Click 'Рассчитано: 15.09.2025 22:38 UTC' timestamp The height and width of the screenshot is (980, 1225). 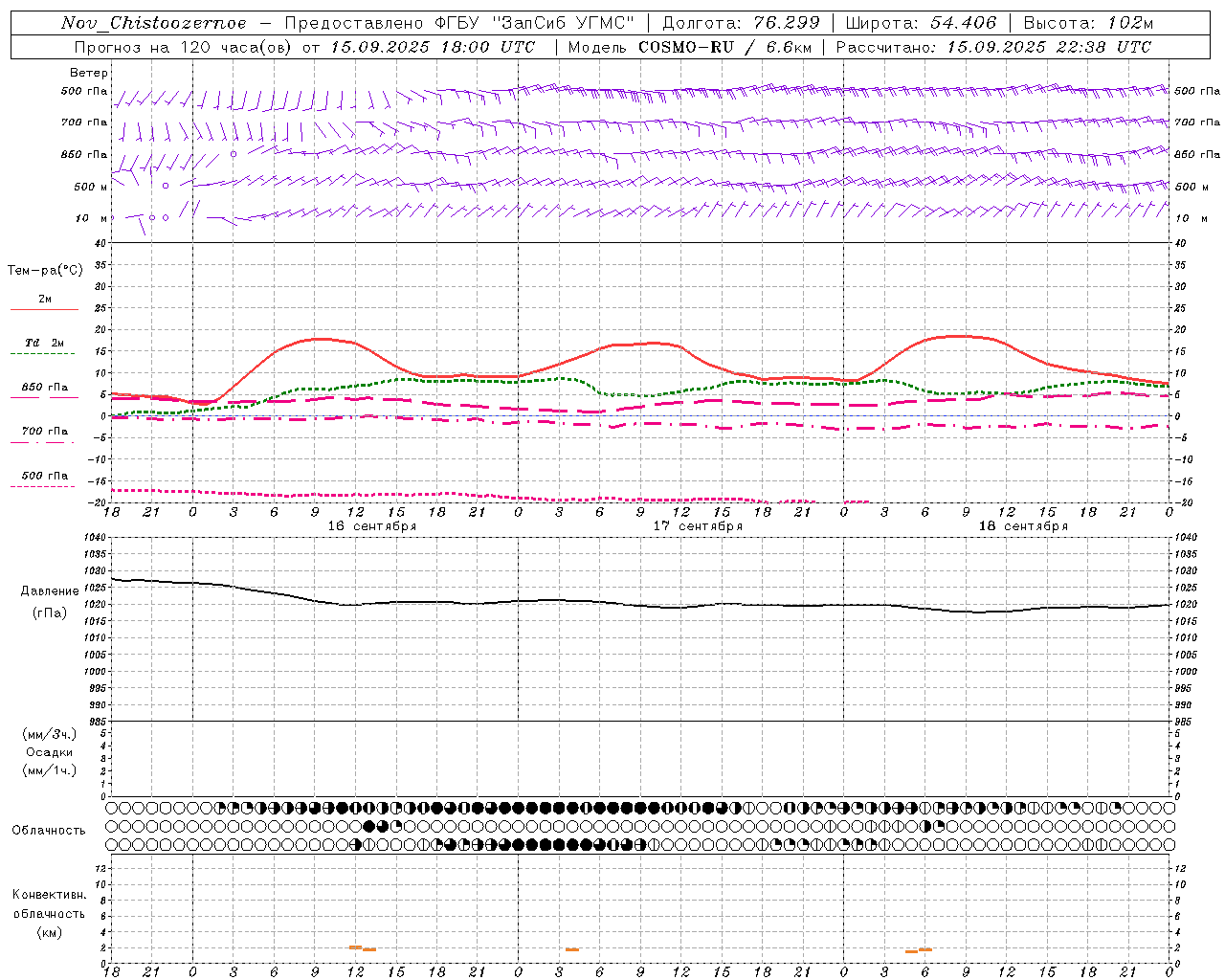pos(993,47)
